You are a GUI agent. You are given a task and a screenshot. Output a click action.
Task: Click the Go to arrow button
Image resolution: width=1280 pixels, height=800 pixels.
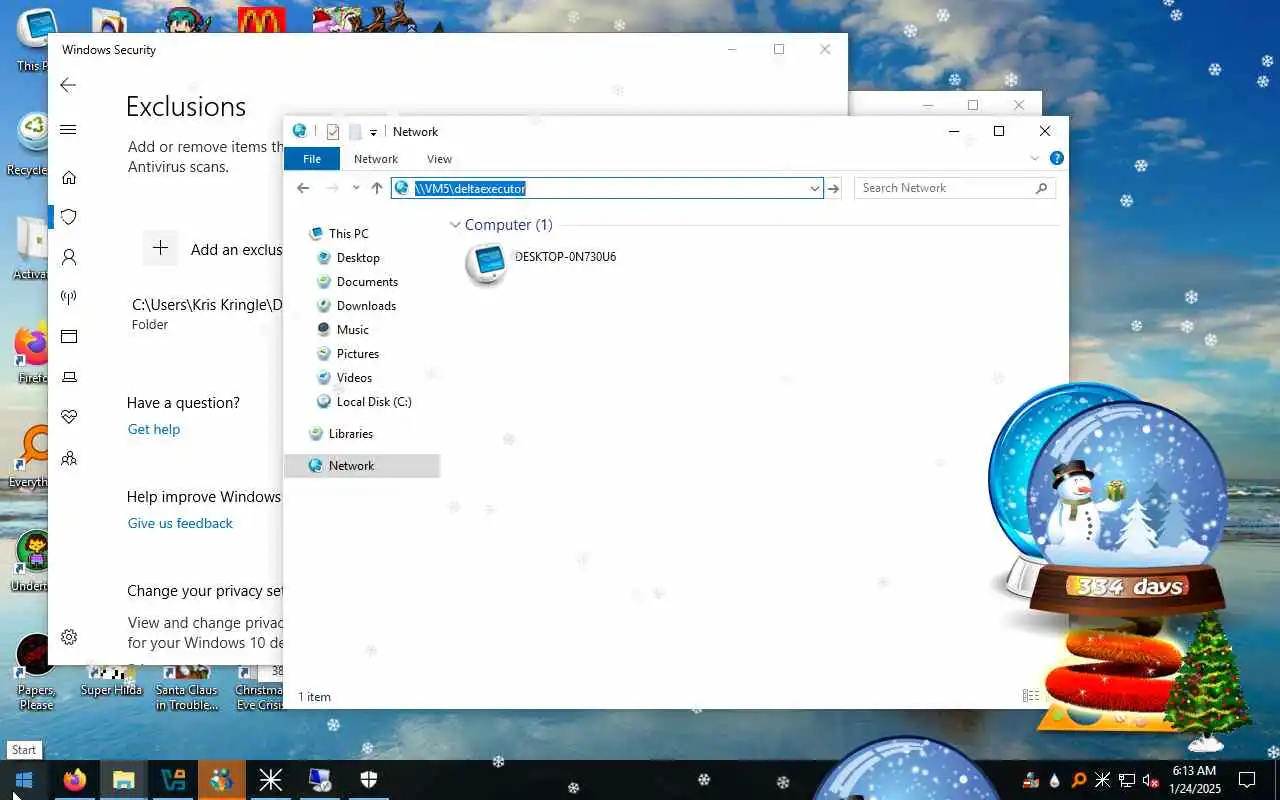834,188
